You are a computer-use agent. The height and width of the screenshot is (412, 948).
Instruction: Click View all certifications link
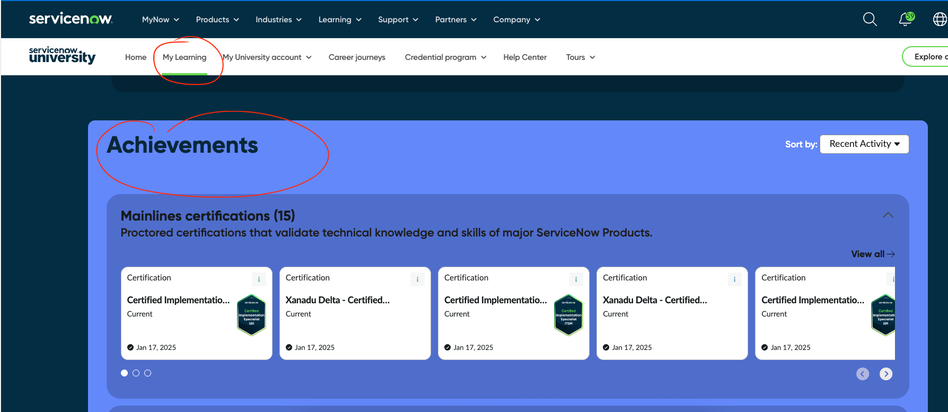click(x=872, y=254)
